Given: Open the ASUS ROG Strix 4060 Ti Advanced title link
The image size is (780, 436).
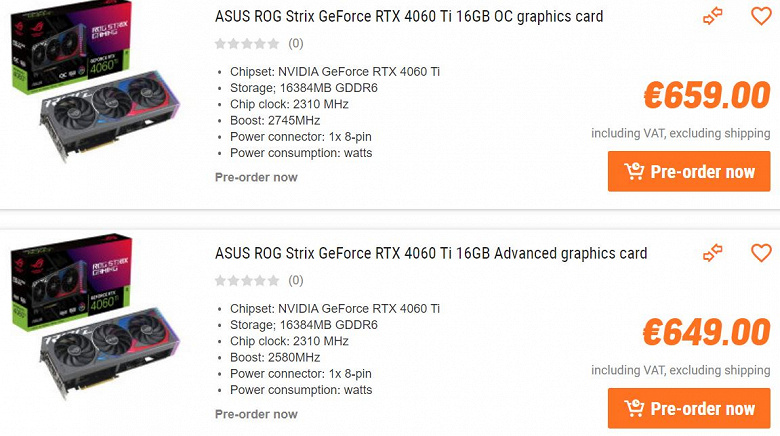Looking at the screenshot, I should coord(431,254).
